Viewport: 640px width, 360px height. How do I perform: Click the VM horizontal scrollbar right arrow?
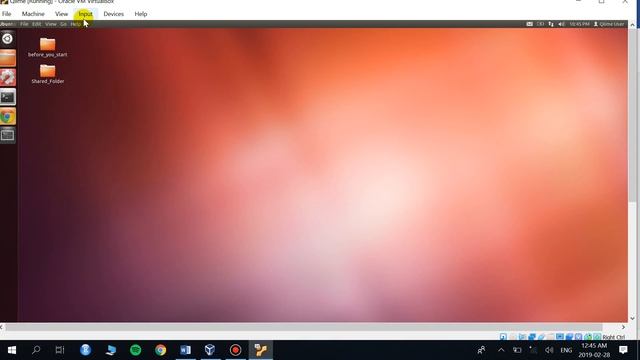coord(623,327)
